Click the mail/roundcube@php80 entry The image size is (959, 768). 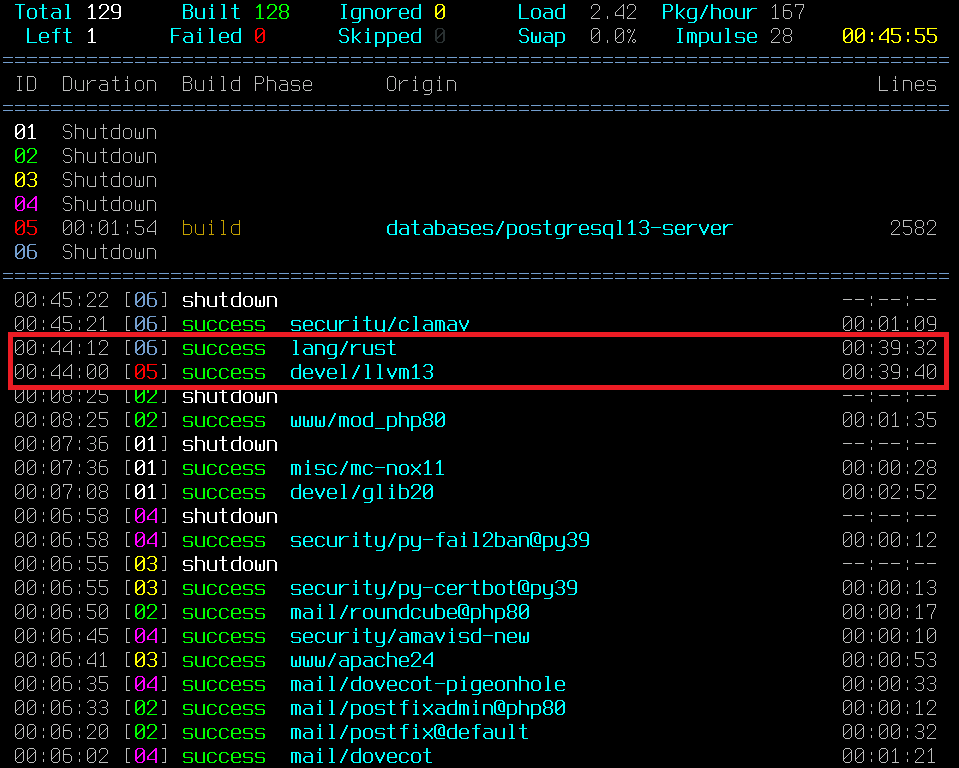pyautogui.click(x=409, y=612)
